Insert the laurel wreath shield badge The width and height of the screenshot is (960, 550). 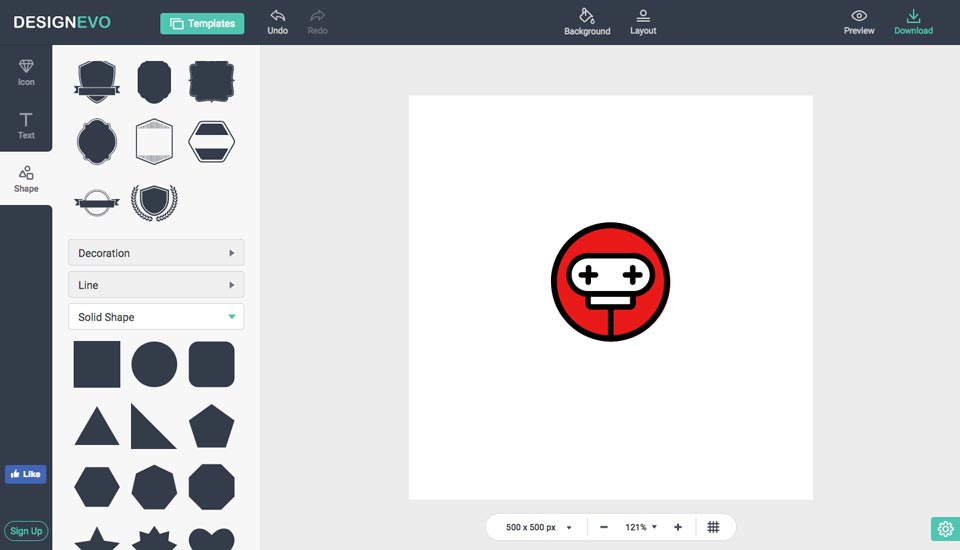tap(154, 202)
